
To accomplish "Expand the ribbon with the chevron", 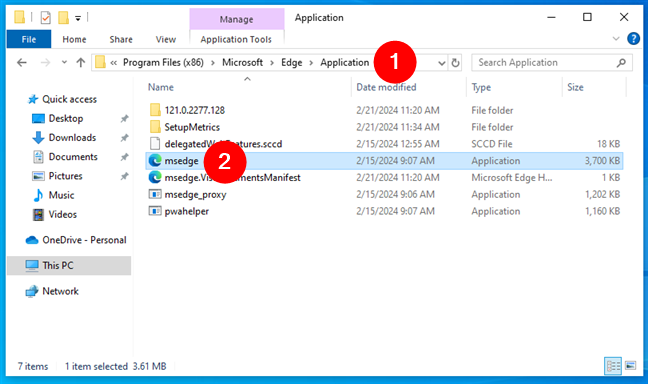I will coord(616,39).
